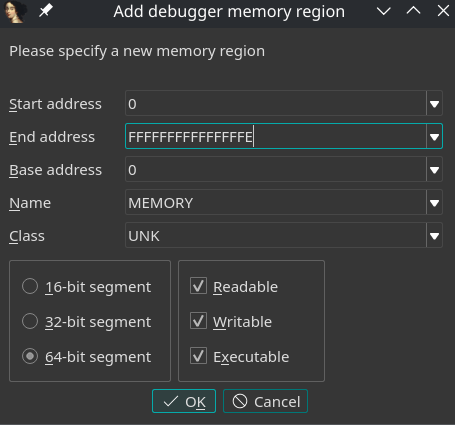Expand the Name field dropdown
Viewport: 455px width, 425px height.
pyautogui.click(x=434, y=203)
